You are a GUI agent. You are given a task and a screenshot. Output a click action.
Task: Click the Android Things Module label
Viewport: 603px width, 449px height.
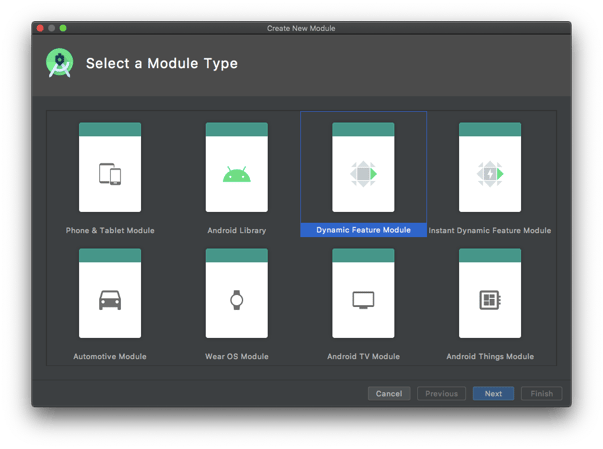[489, 356]
